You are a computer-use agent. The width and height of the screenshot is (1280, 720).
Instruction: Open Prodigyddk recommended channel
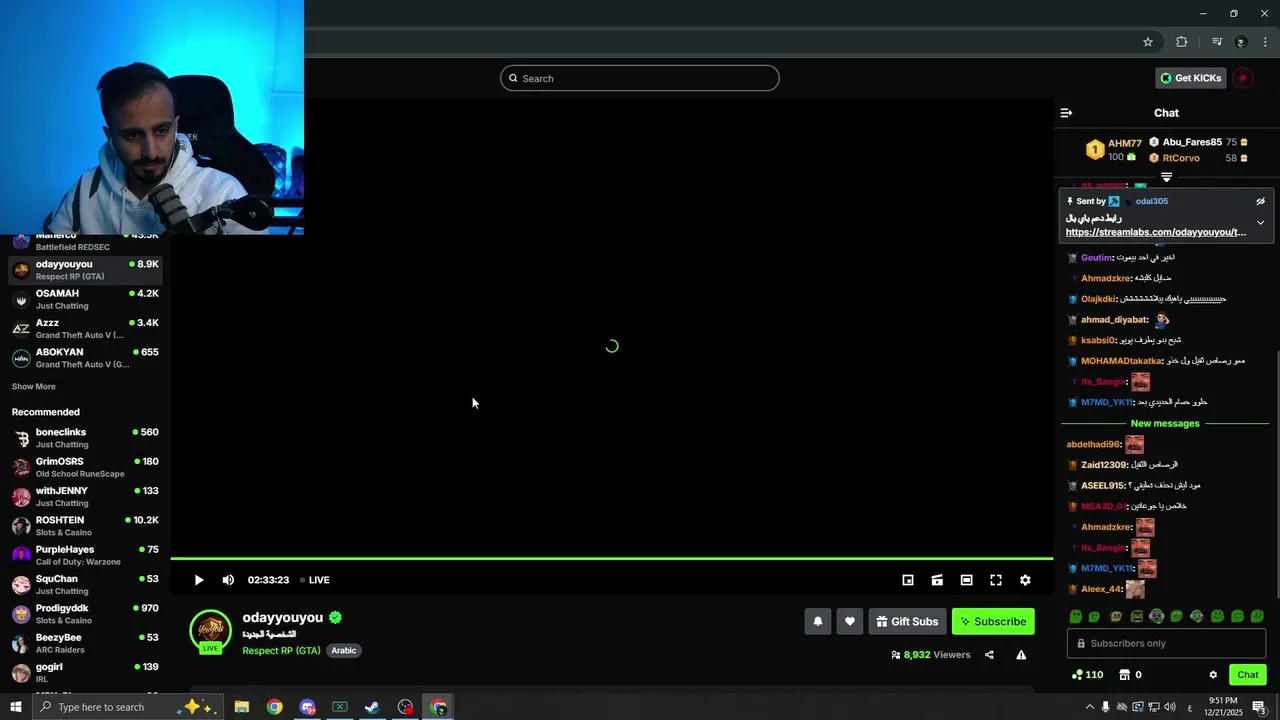click(85, 614)
